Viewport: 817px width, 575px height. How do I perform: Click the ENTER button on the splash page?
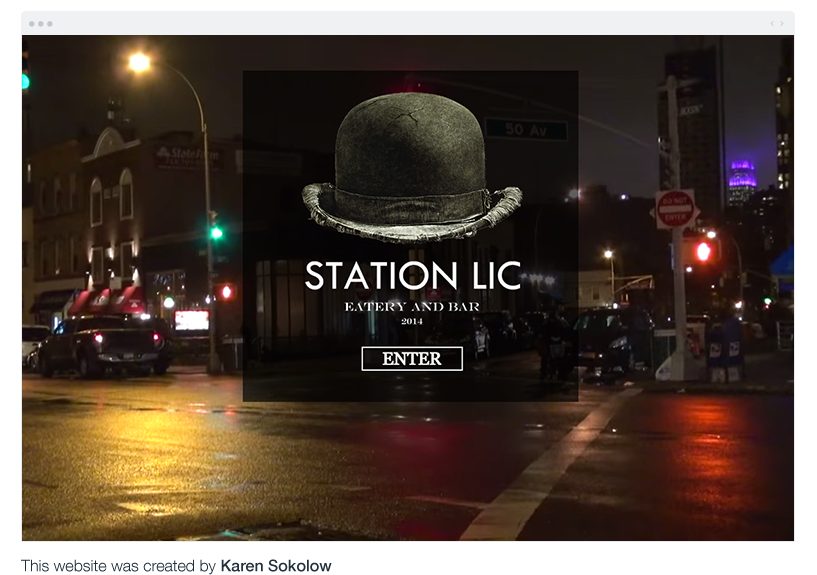tap(412, 359)
